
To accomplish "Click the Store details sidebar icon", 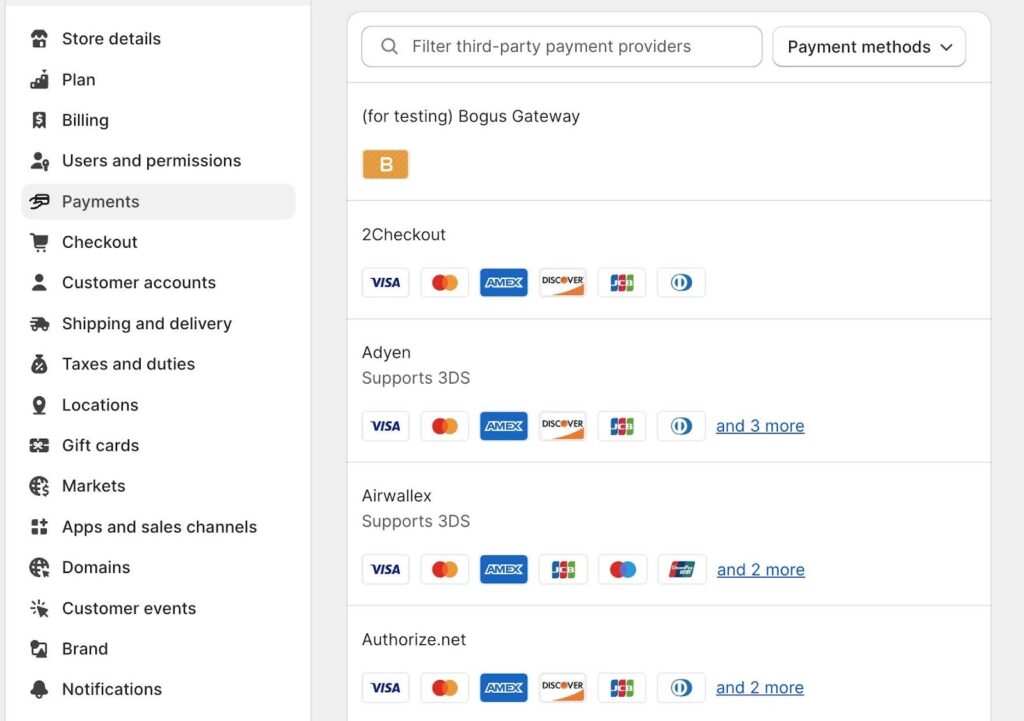I will (x=39, y=39).
